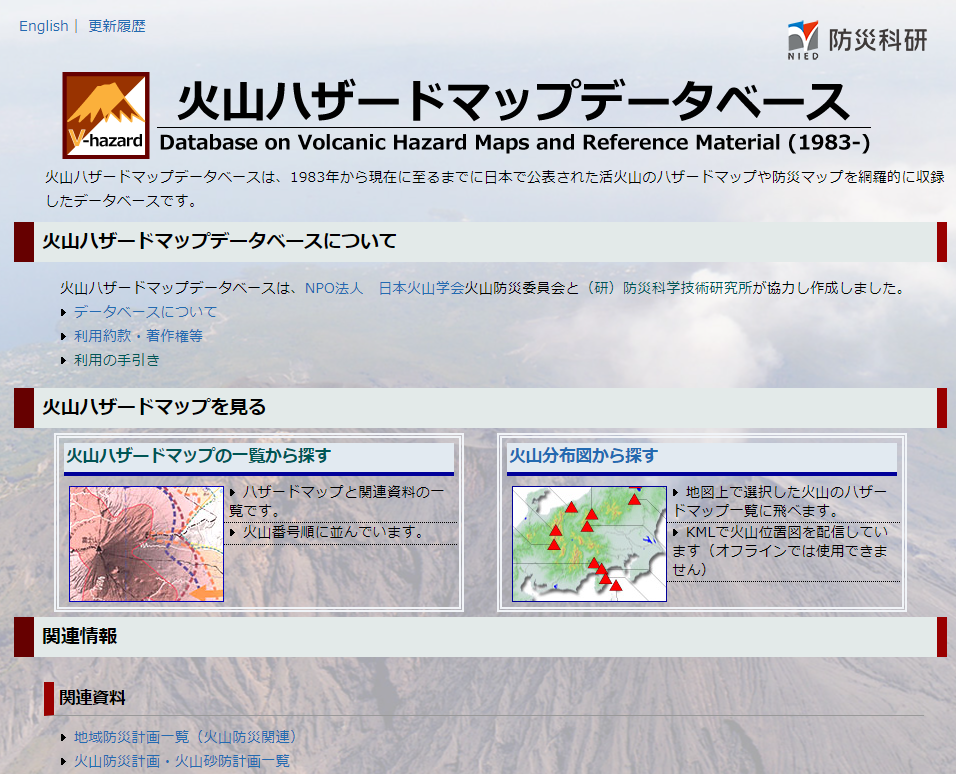Click text 火山番号順に並んでいます。
This screenshot has width=956, height=774.
pyautogui.click(x=335, y=532)
